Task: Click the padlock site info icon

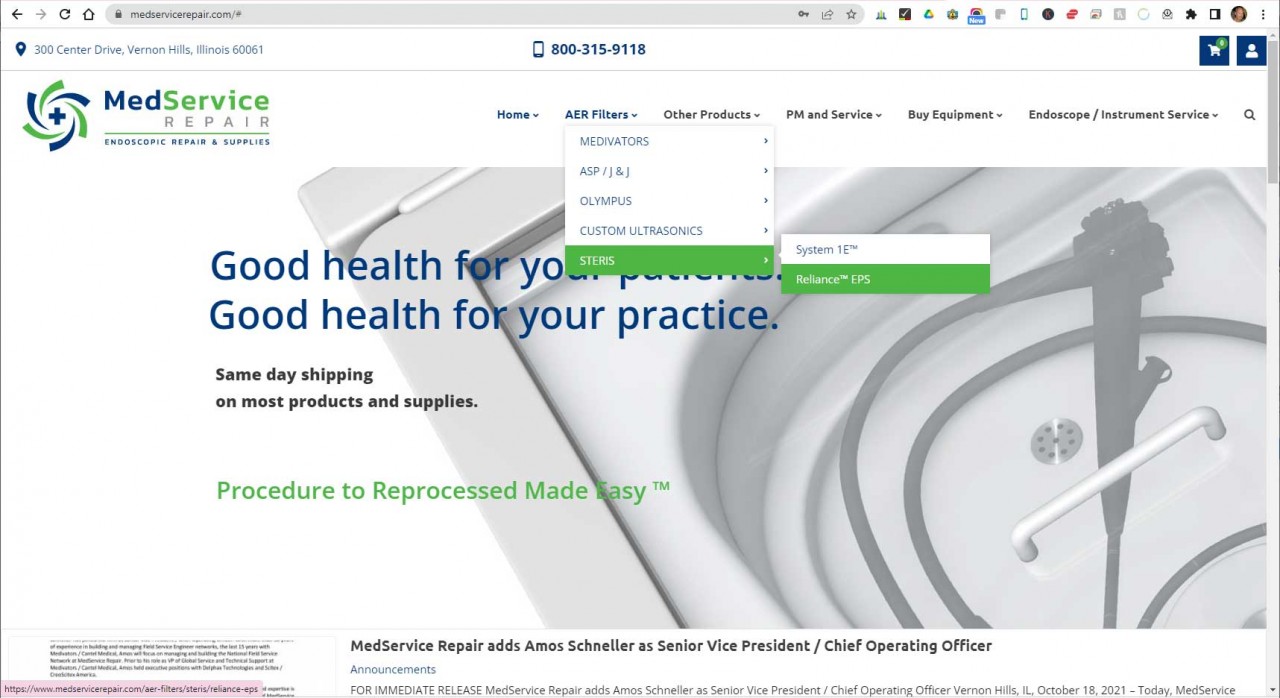Action: [x=118, y=15]
